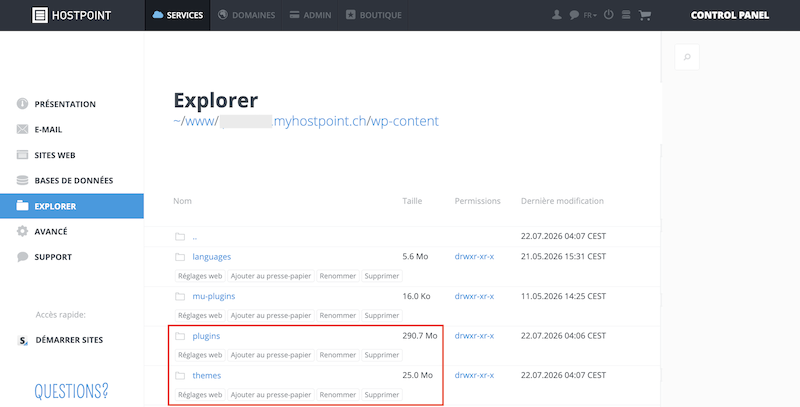This screenshot has width=800, height=407.
Task: Click the 'Nom' column header
Action: [182, 201]
